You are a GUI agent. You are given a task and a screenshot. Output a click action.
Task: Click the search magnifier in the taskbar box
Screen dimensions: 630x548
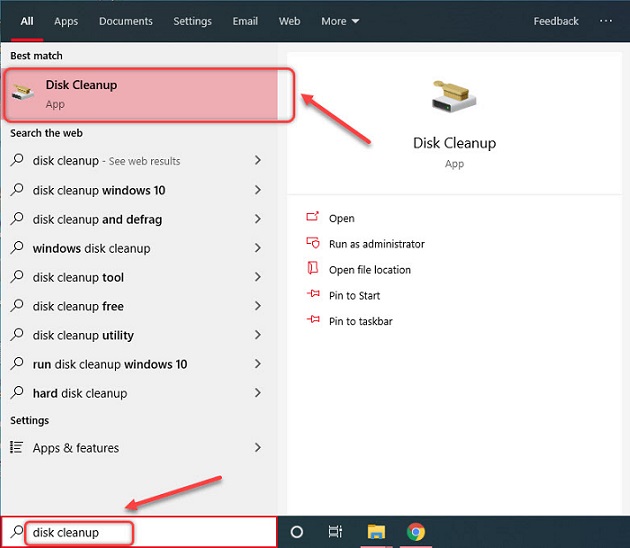pos(16,532)
